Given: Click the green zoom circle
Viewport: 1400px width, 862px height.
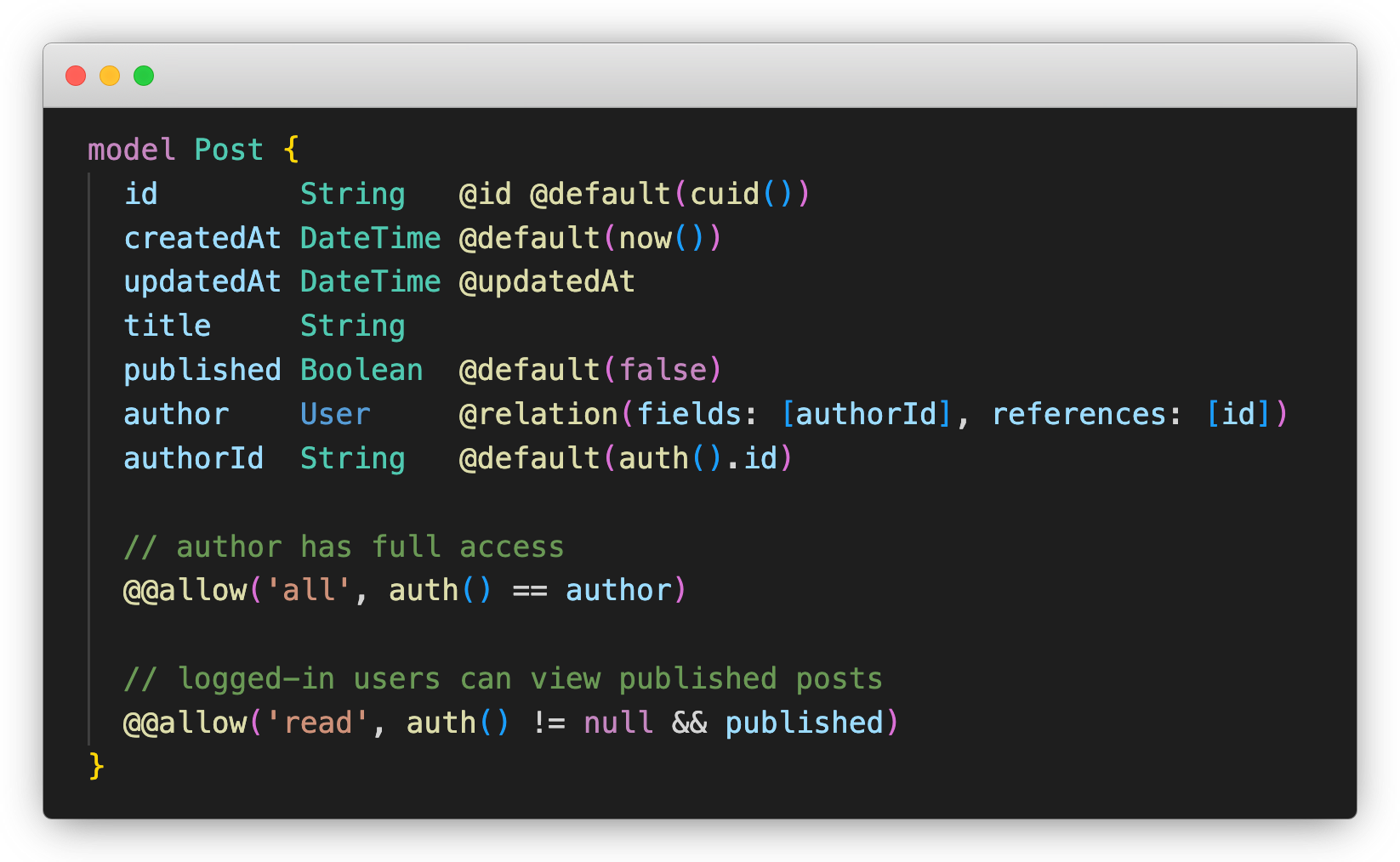Looking at the screenshot, I should click(145, 76).
